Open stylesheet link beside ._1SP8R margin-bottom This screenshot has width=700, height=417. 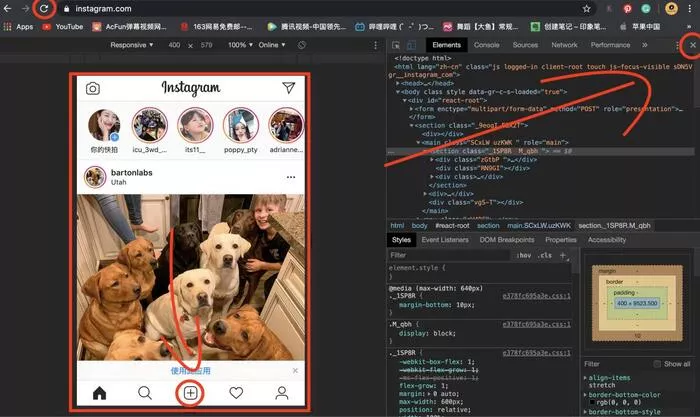[x=536, y=296]
